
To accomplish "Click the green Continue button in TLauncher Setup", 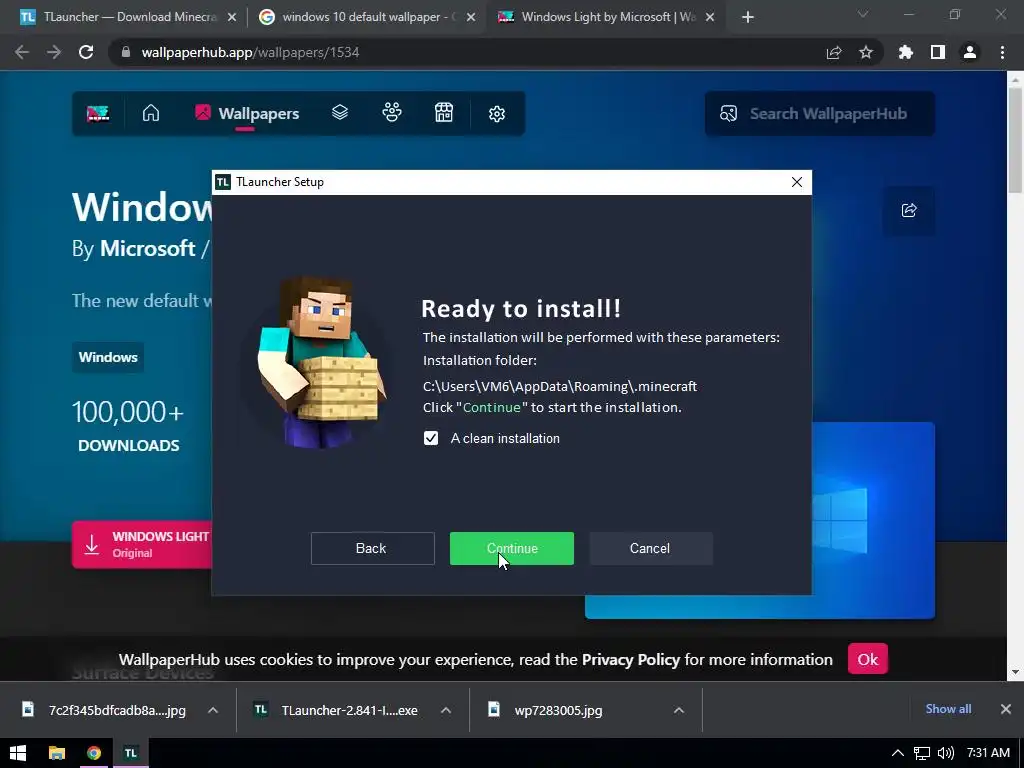I will tap(511, 549).
